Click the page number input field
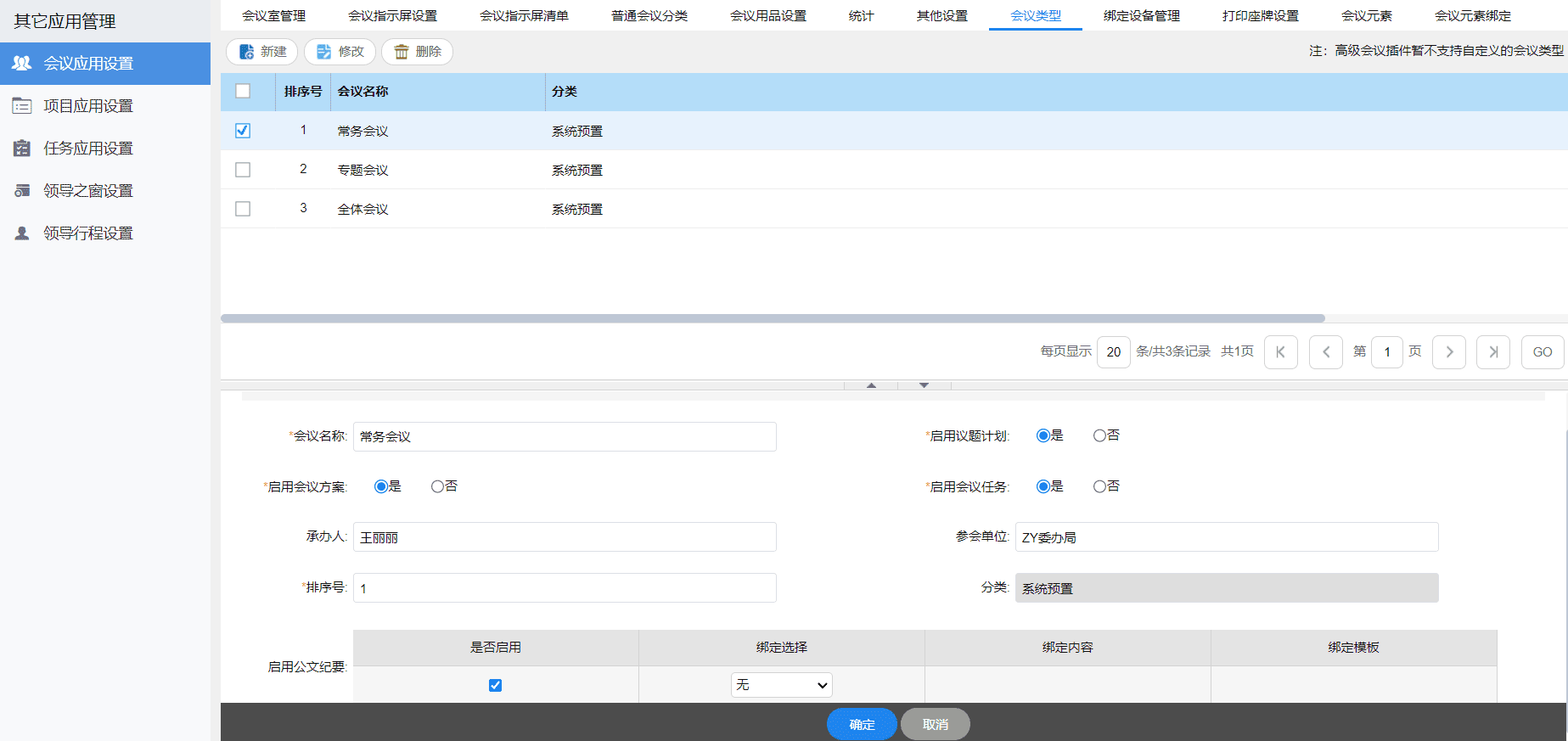 click(1387, 351)
